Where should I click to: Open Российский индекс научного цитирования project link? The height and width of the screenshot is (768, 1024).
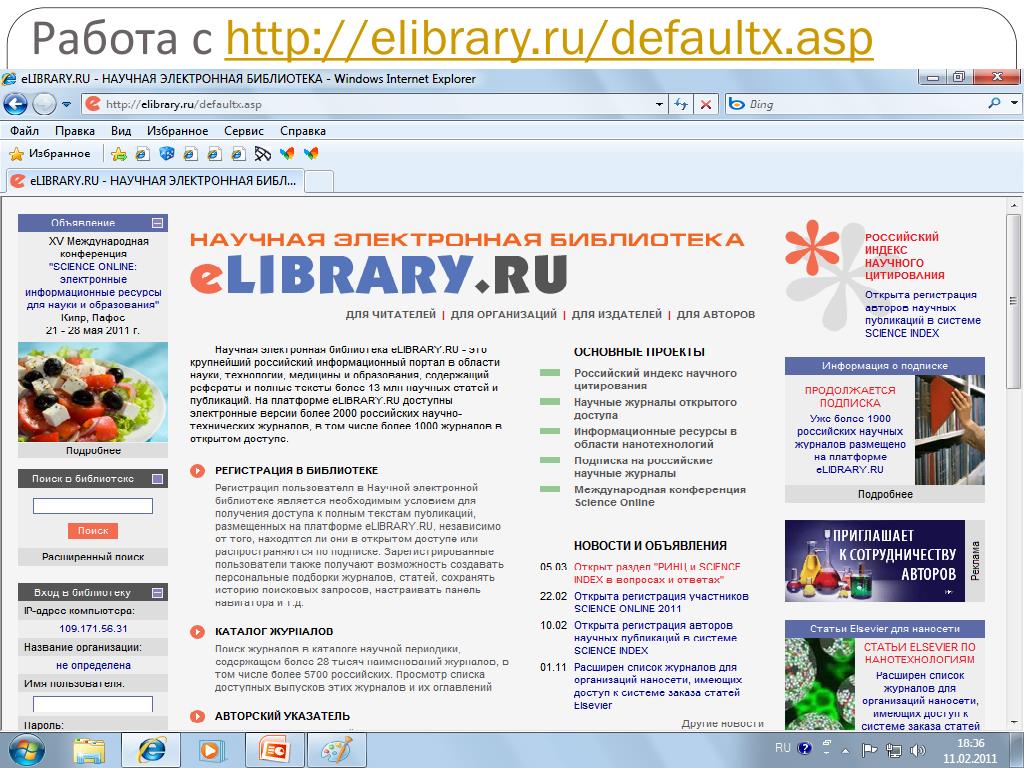655,379
